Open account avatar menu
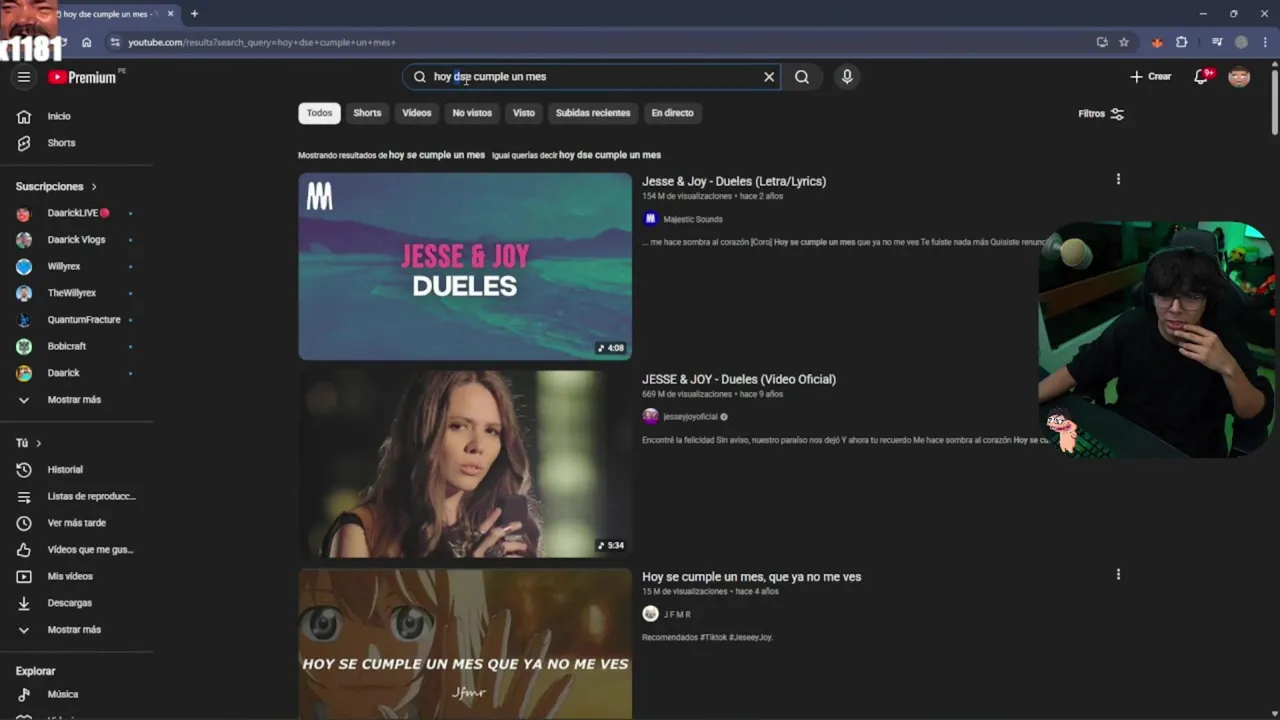Viewport: 1280px width, 720px height. tap(1239, 77)
